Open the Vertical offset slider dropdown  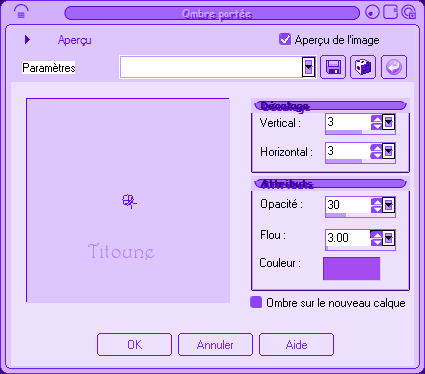(389, 122)
